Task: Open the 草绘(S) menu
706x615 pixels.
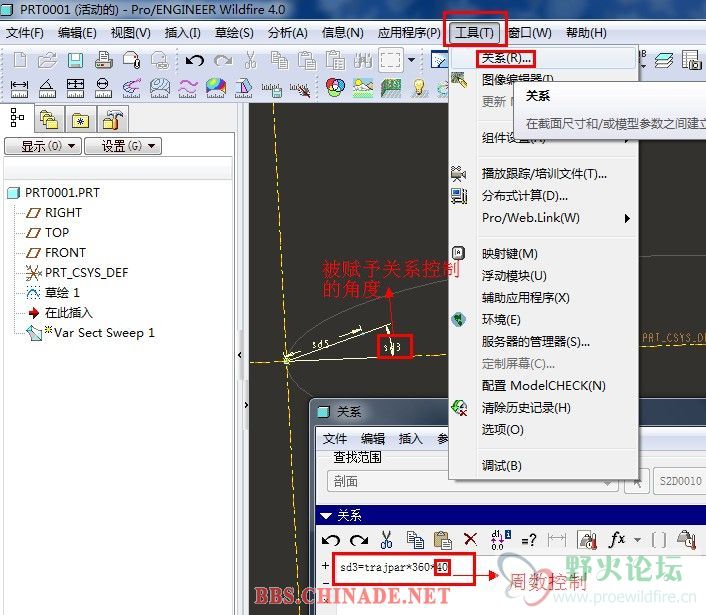Action: coord(234,33)
